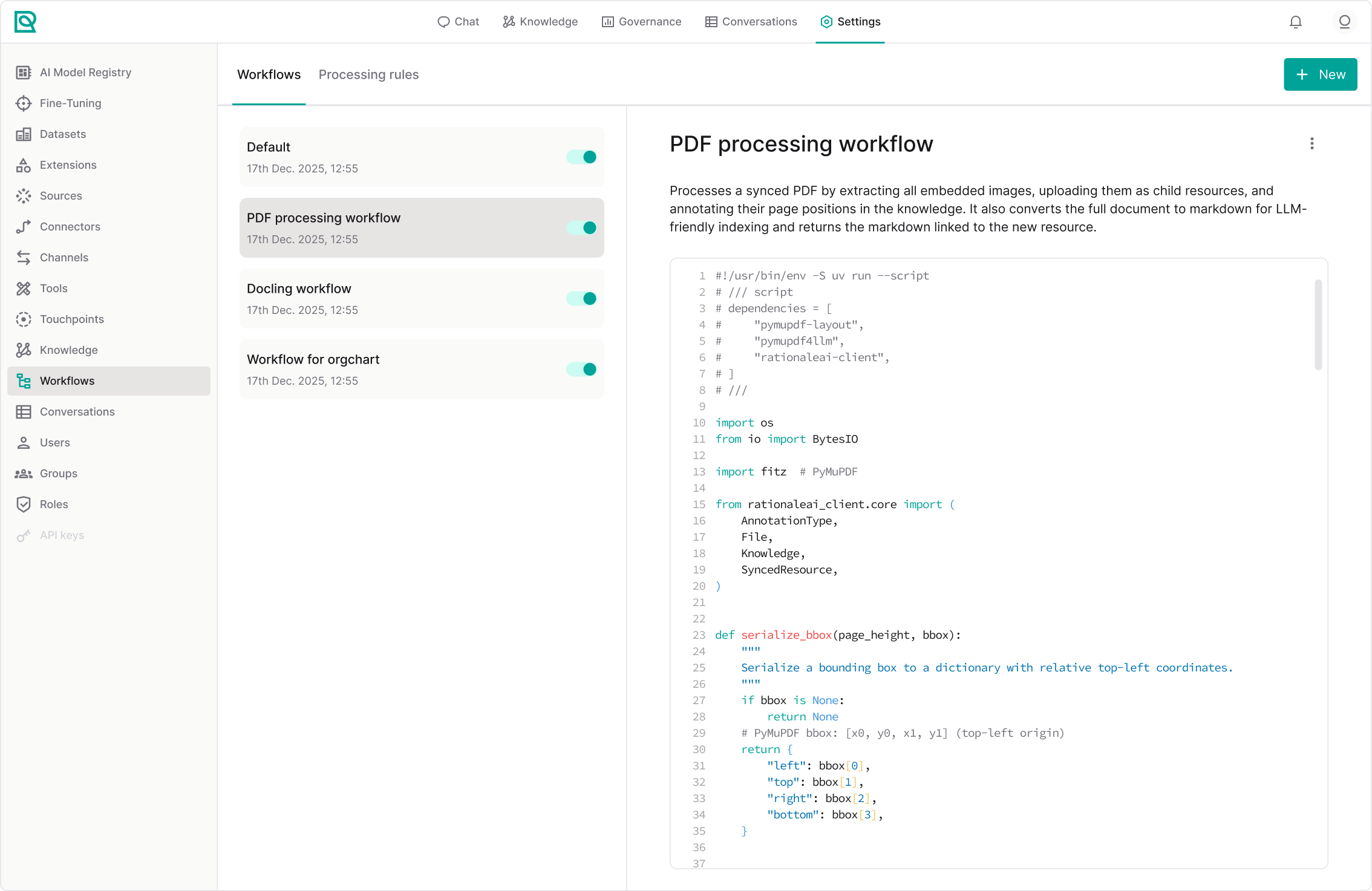Open the Governance top navigation tab
The image size is (1372, 891).
pos(641,22)
